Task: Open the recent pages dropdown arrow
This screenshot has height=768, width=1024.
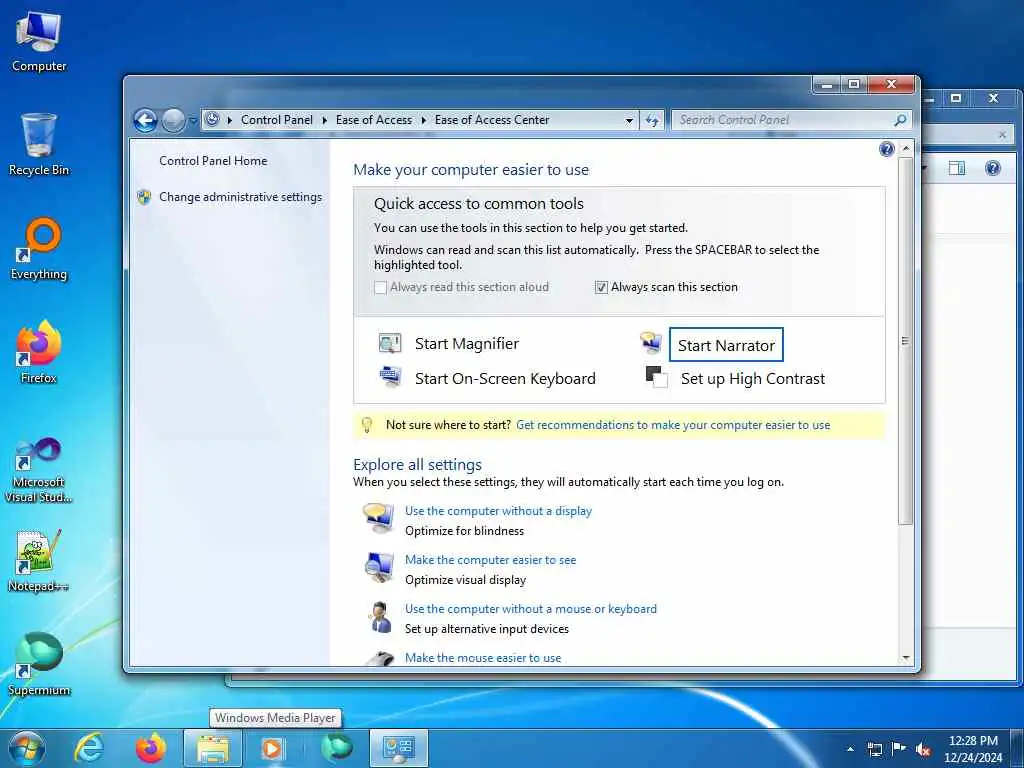Action: click(193, 121)
